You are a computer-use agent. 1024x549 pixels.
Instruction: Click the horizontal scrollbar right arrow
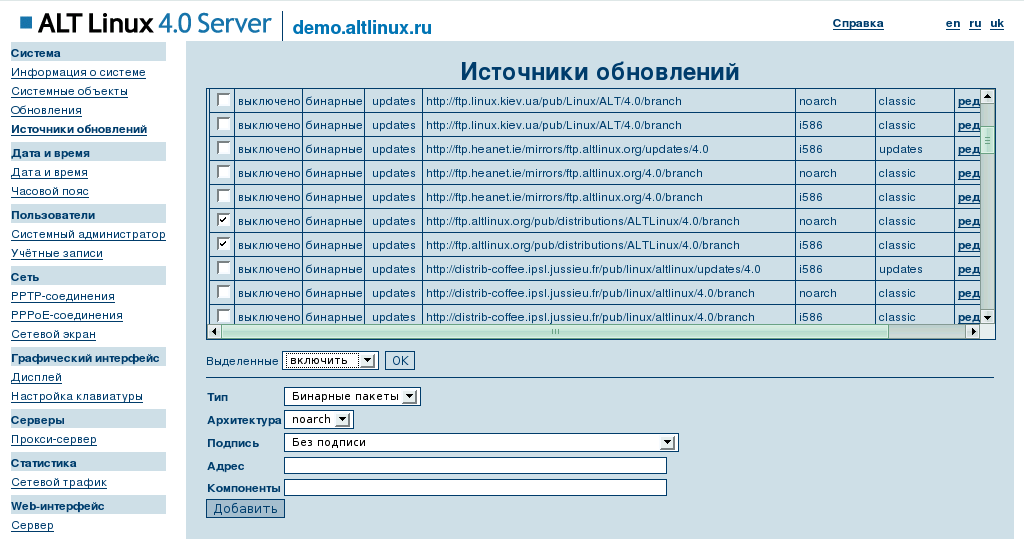971,332
